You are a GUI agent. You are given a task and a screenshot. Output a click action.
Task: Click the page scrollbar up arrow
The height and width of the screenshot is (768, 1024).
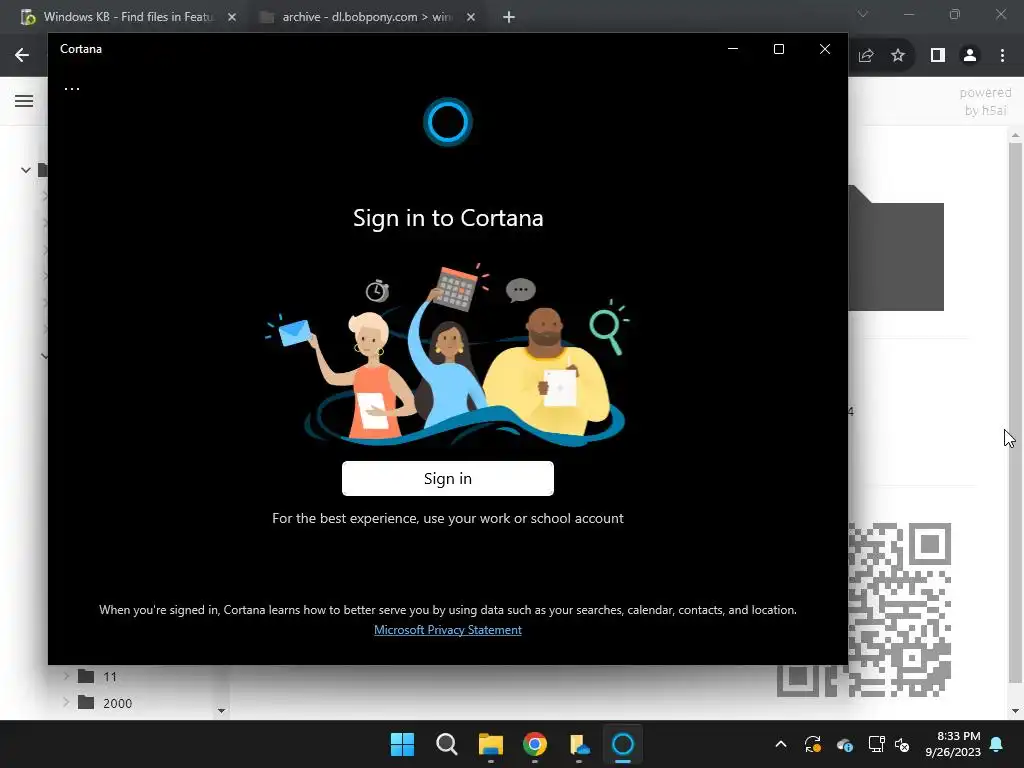click(1015, 135)
